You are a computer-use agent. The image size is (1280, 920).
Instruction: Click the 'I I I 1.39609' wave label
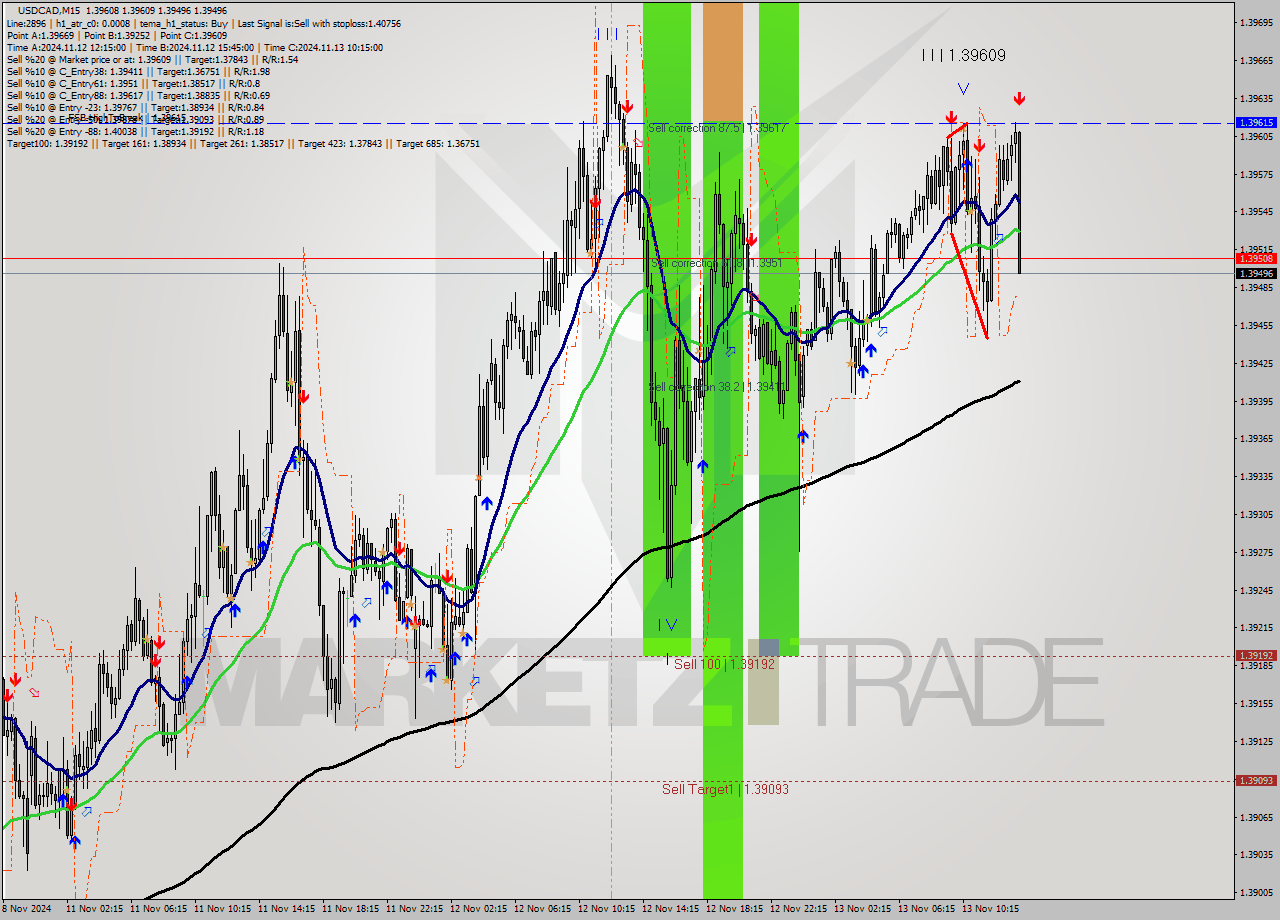[964, 56]
